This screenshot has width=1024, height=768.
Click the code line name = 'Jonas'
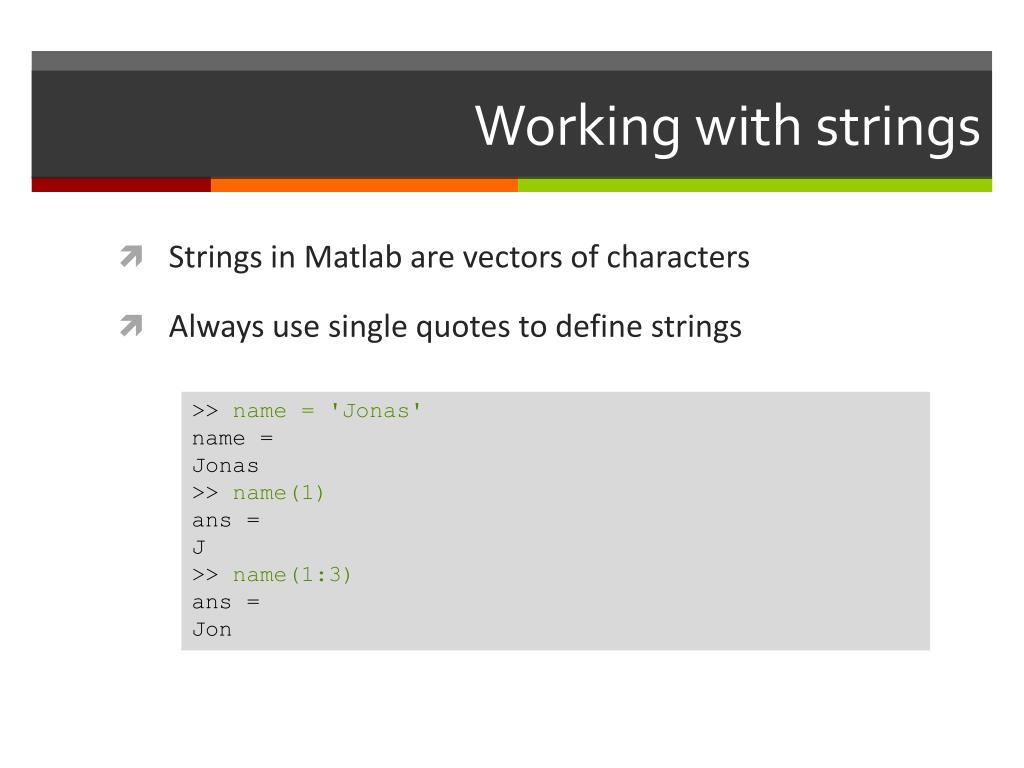coord(308,411)
